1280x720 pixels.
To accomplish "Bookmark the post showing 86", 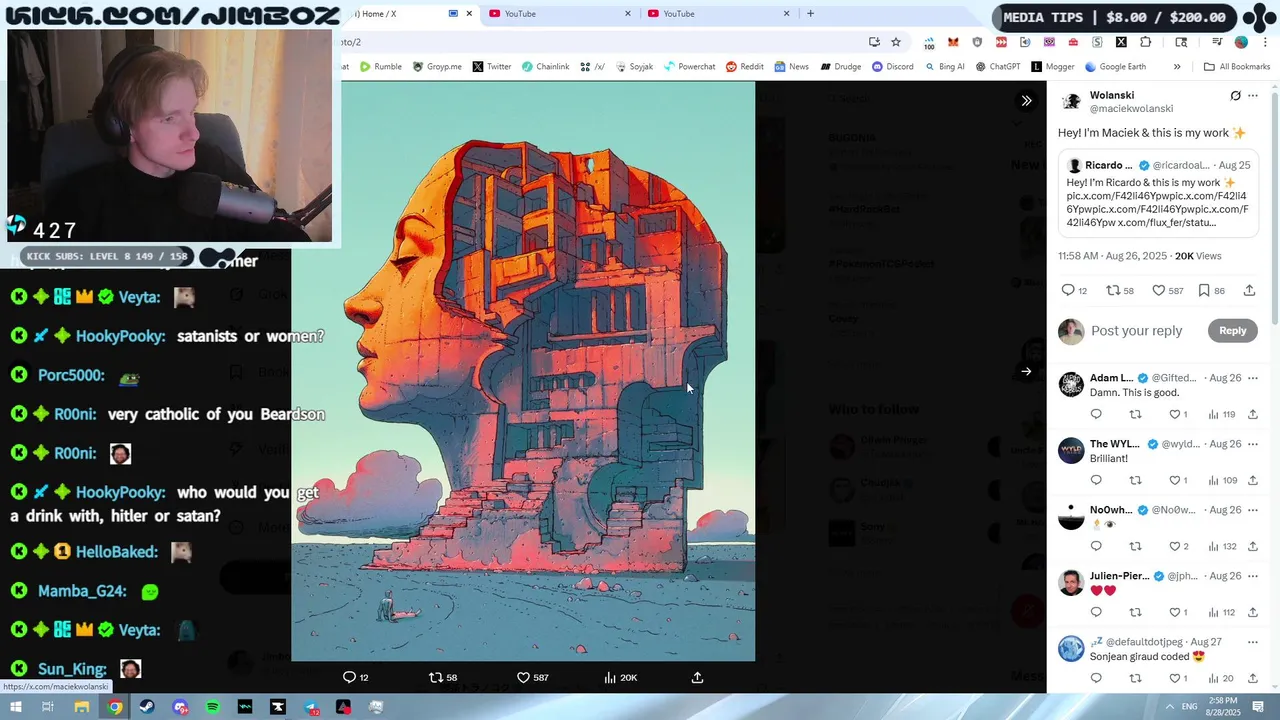I will 1211,290.
